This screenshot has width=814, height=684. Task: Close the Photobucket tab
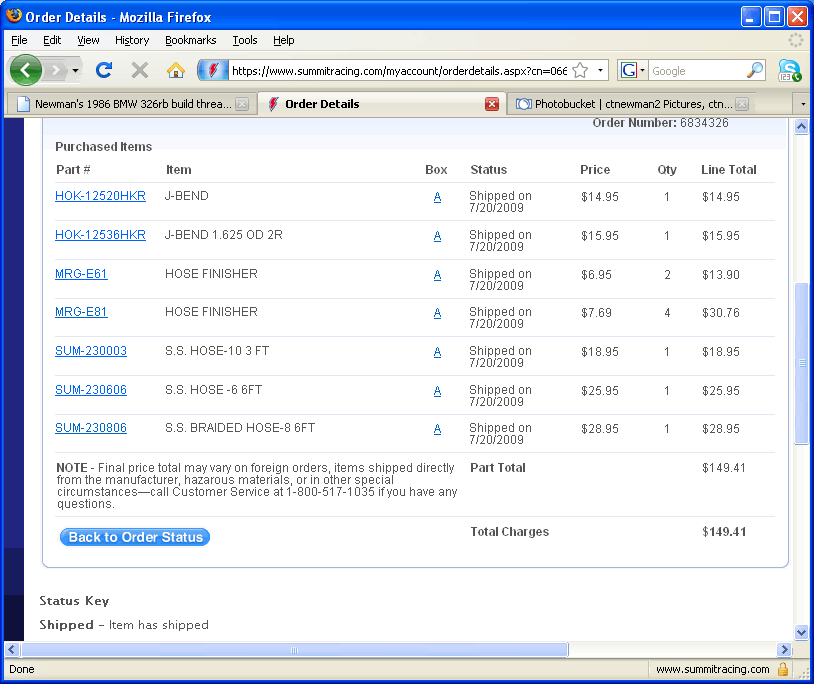point(742,104)
